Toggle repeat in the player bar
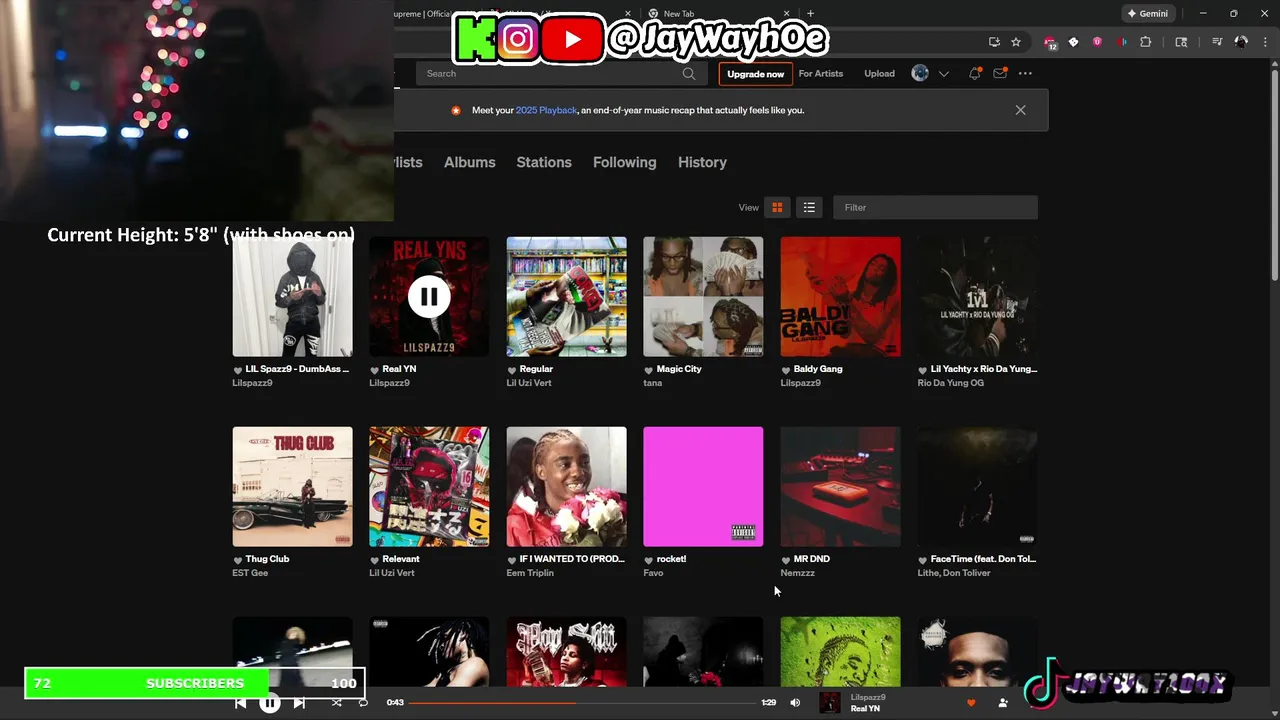The height and width of the screenshot is (720, 1280). [363, 703]
